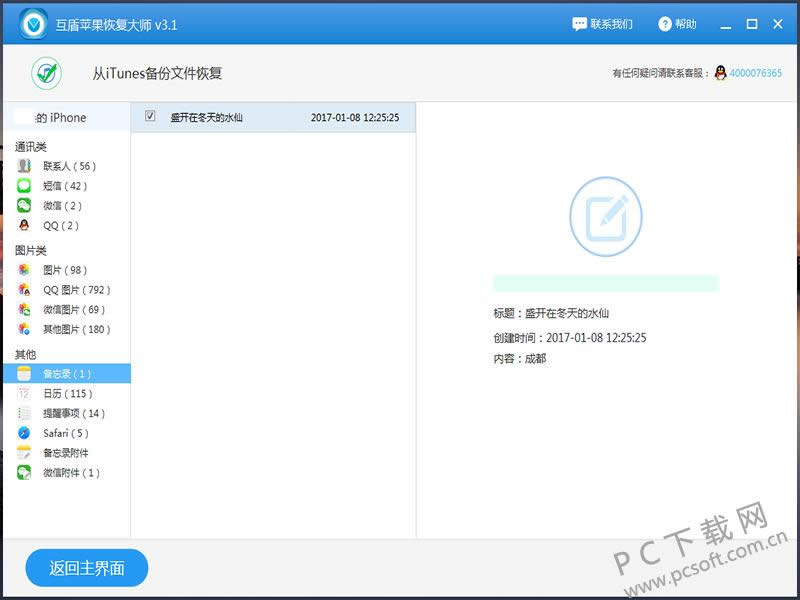Screen dimensions: 800x600
Task: Click the 图片类 section label
Action: (31, 251)
